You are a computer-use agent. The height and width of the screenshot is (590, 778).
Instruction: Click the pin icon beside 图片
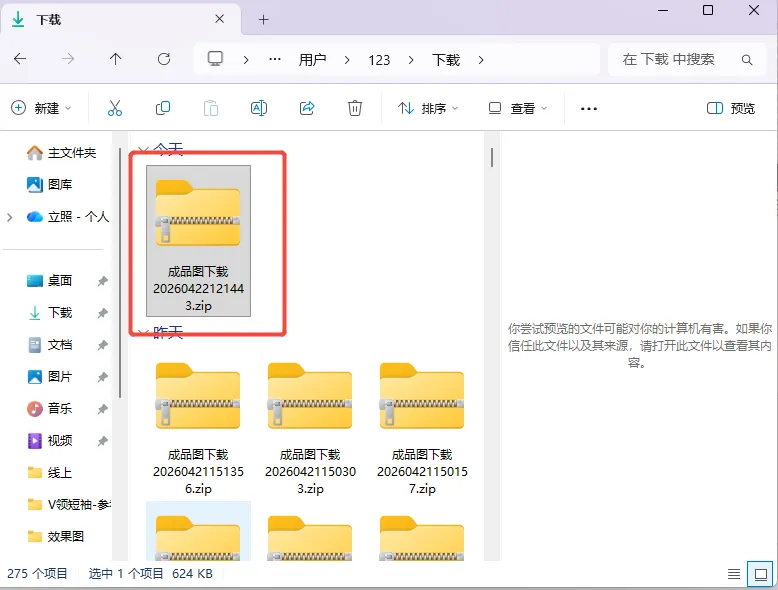click(102, 377)
